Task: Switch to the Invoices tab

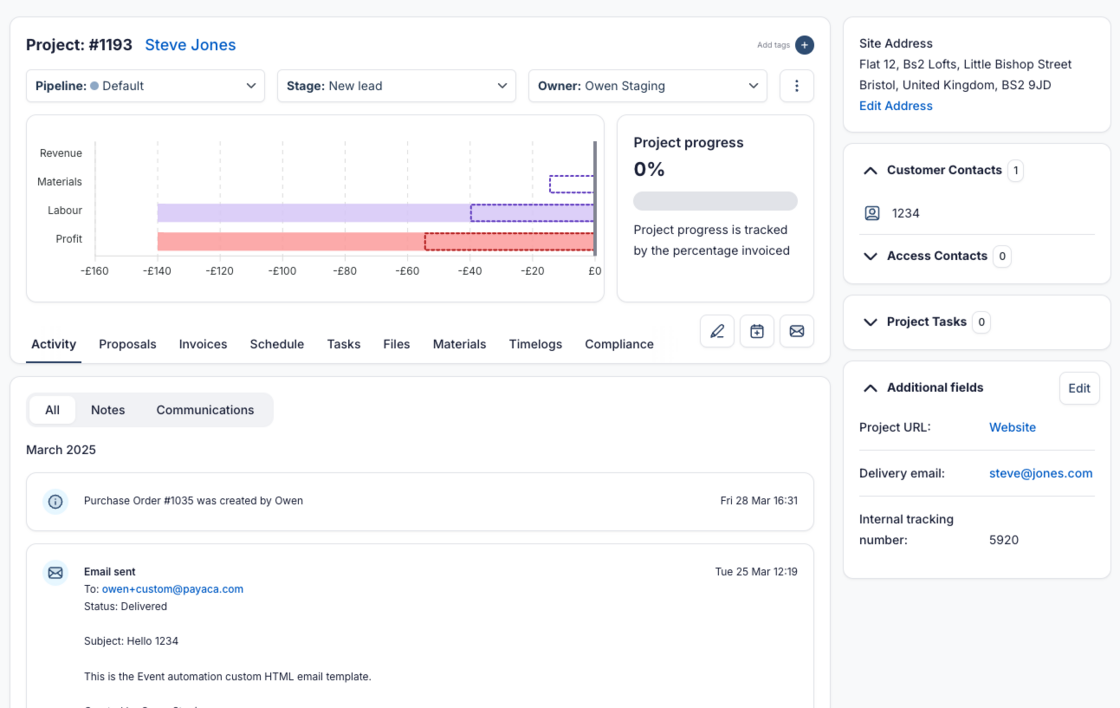Action: click(203, 344)
